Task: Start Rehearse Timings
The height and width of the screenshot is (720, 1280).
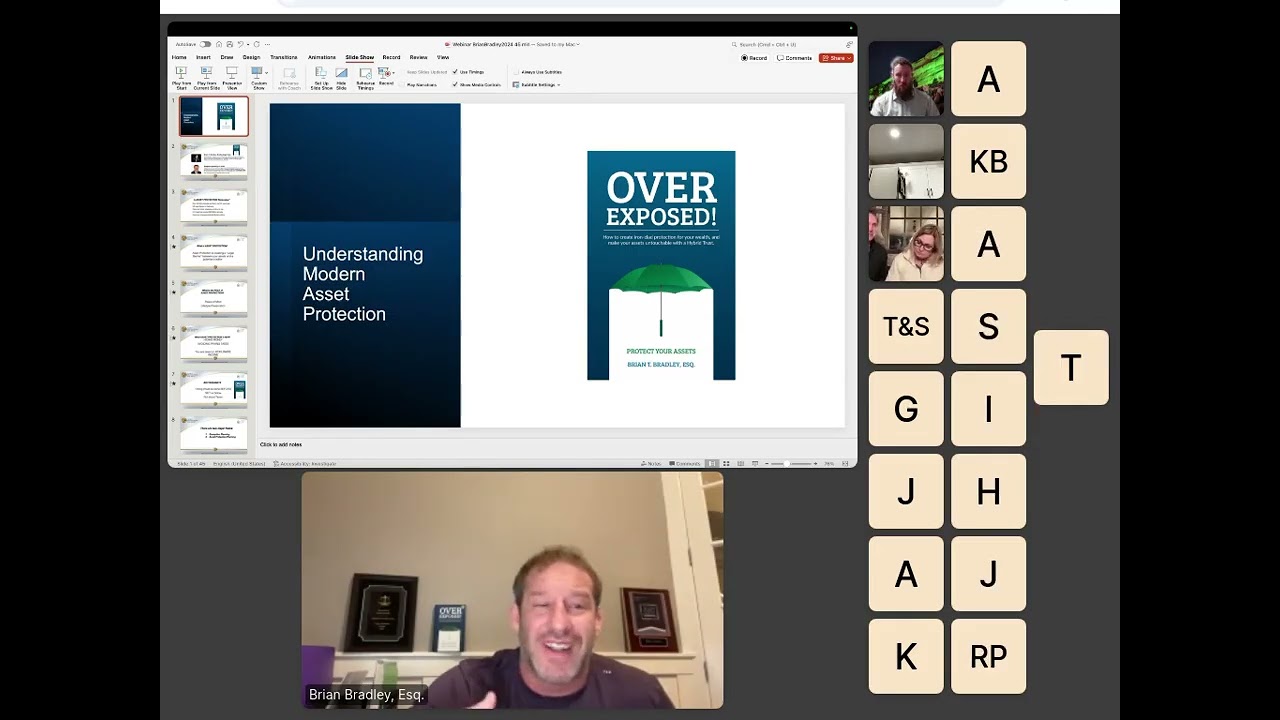Action: tap(366, 73)
